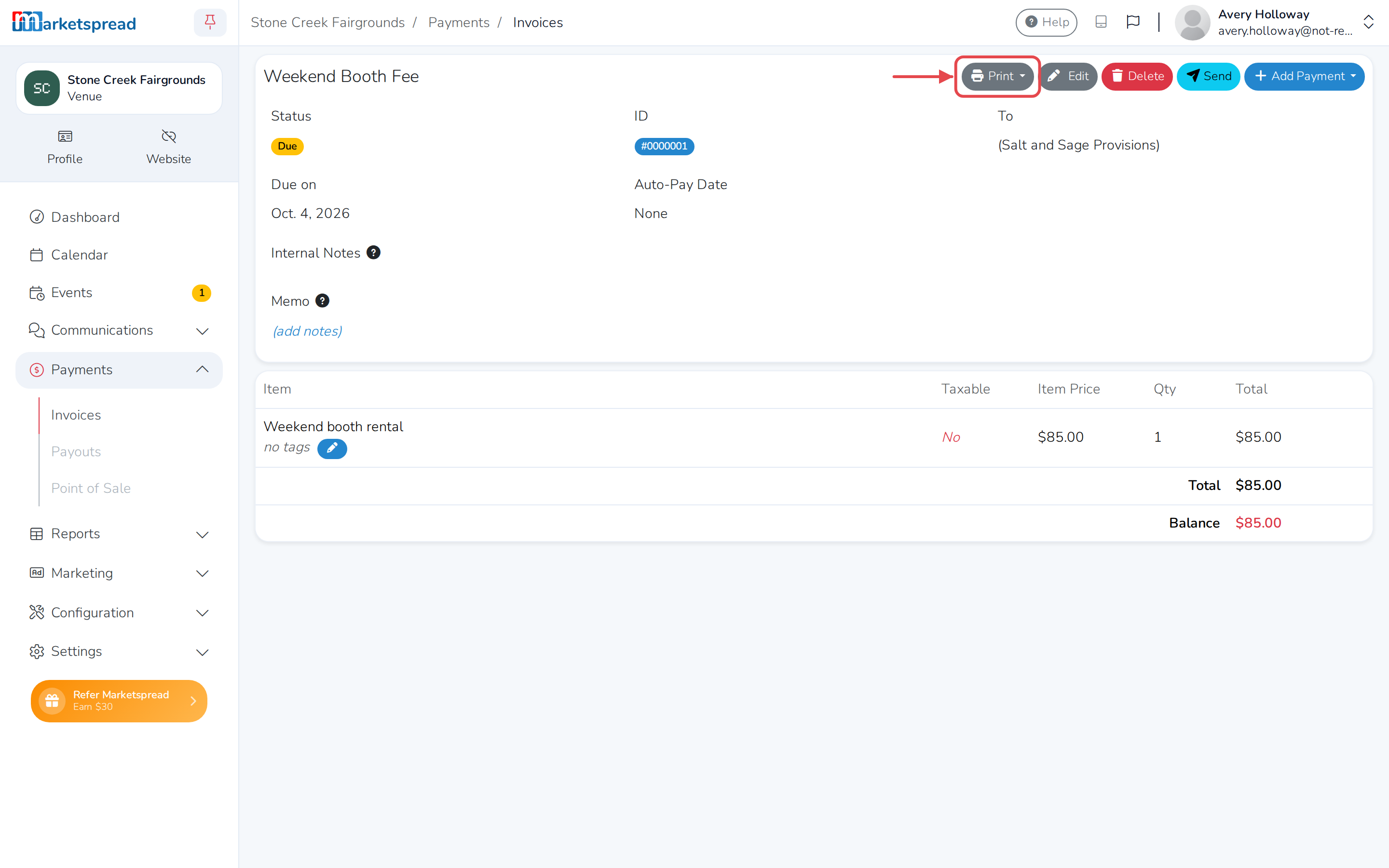Click the Events notification count badge
Image resolution: width=1389 pixels, height=868 pixels.
pyautogui.click(x=202, y=293)
